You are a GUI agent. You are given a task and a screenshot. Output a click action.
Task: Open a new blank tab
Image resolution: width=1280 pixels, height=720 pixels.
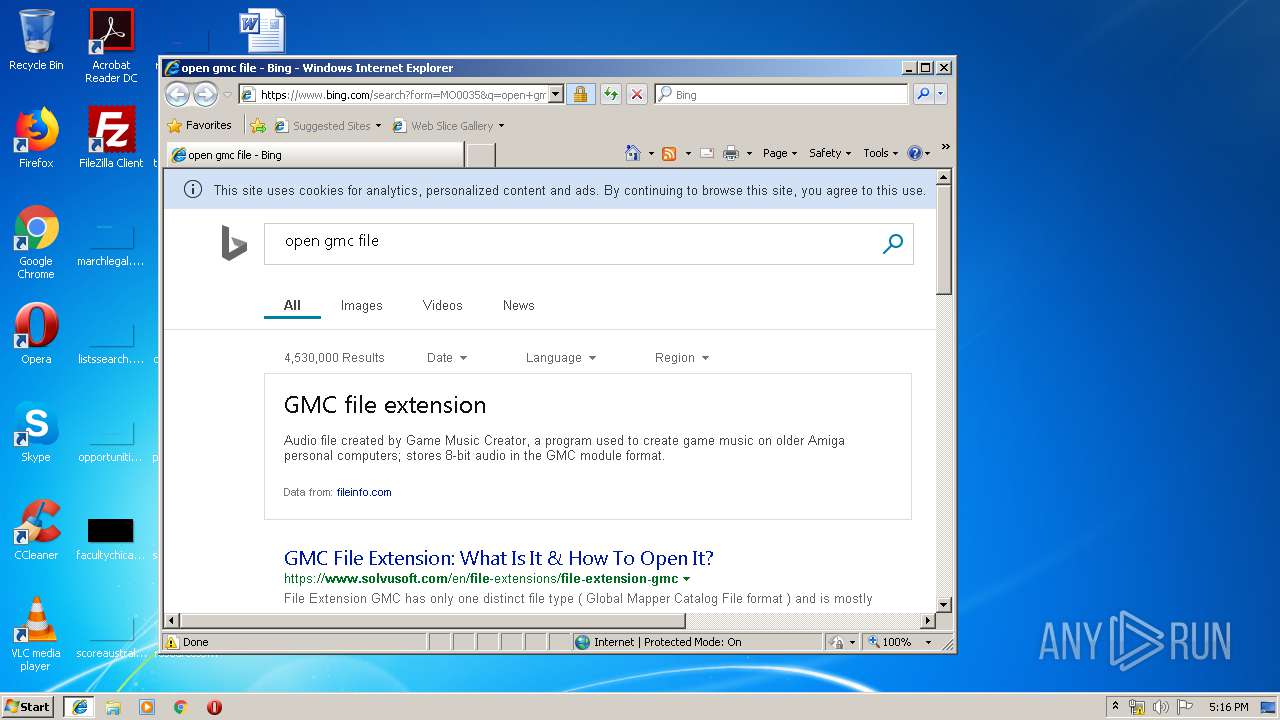[481, 155]
